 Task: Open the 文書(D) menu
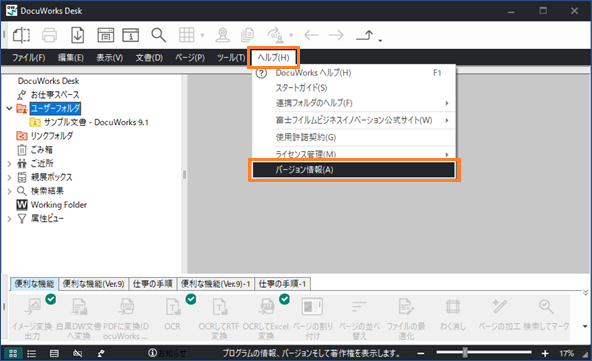click(149, 57)
